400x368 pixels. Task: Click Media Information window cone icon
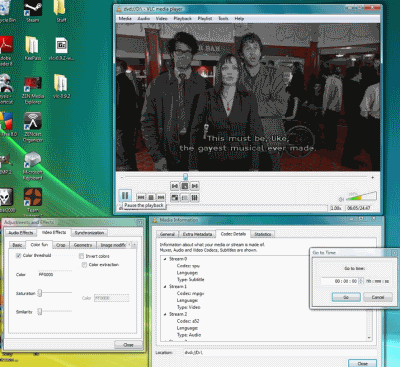[x=155, y=220]
